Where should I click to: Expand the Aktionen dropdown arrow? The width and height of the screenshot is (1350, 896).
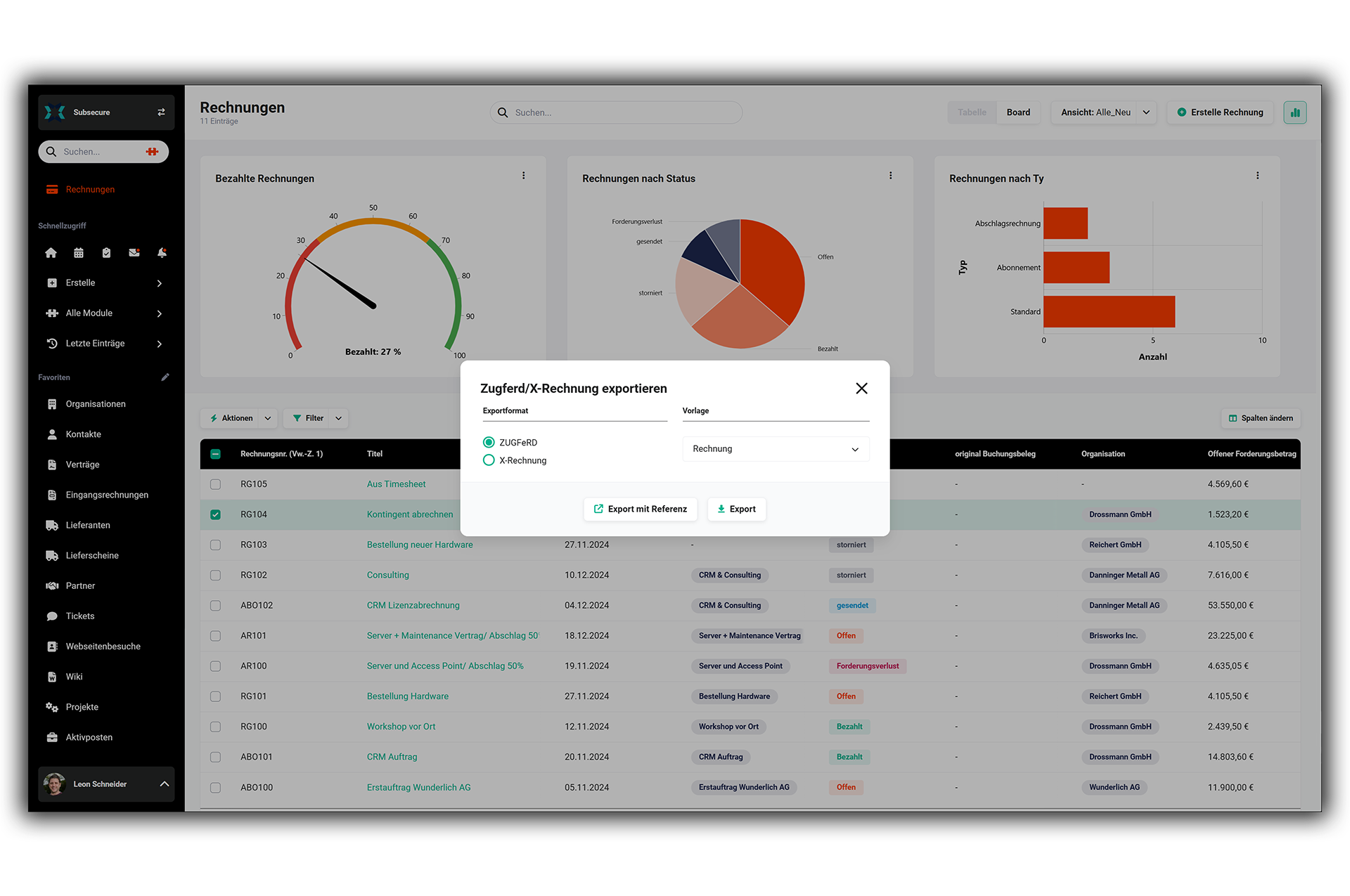pyautogui.click(x=268, y=418)
